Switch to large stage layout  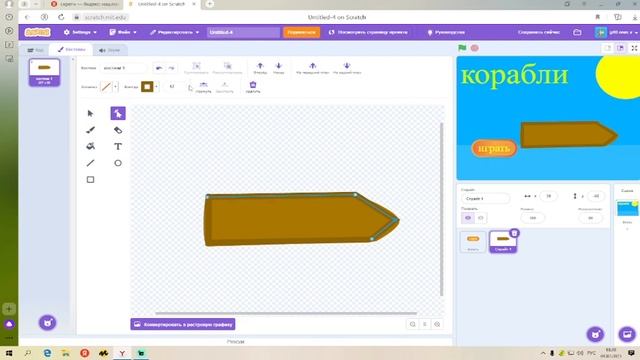pyautogui.click(x=620, y=48)
